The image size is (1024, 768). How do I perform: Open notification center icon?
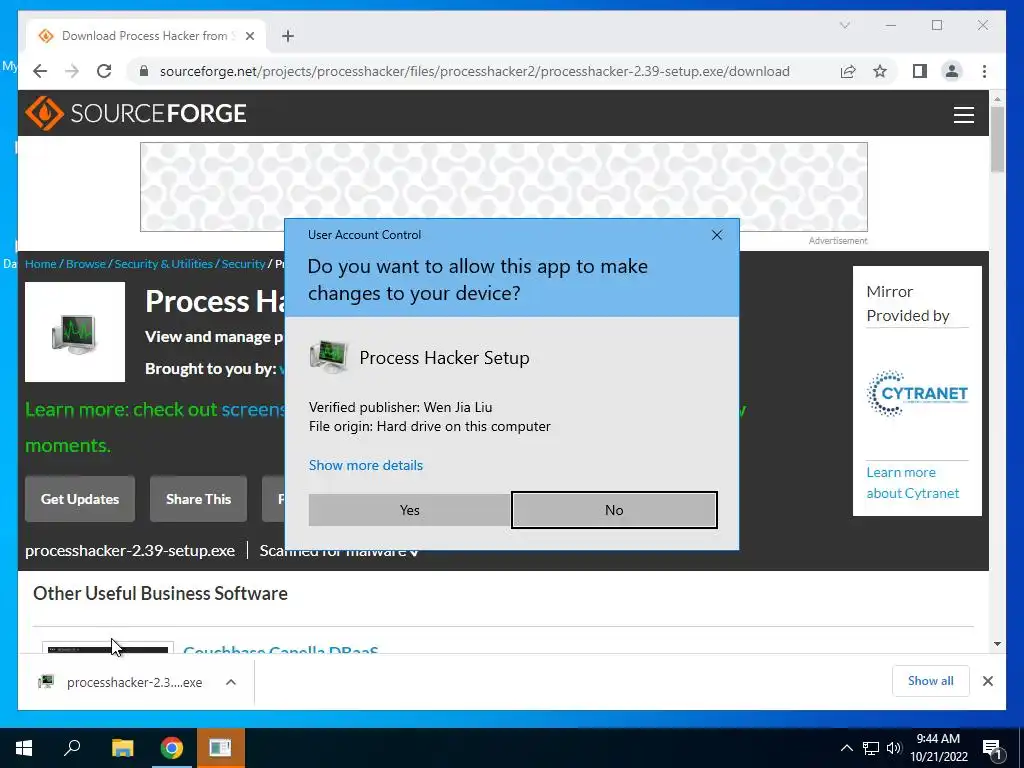pyautogui.click(x=992, y=748)
